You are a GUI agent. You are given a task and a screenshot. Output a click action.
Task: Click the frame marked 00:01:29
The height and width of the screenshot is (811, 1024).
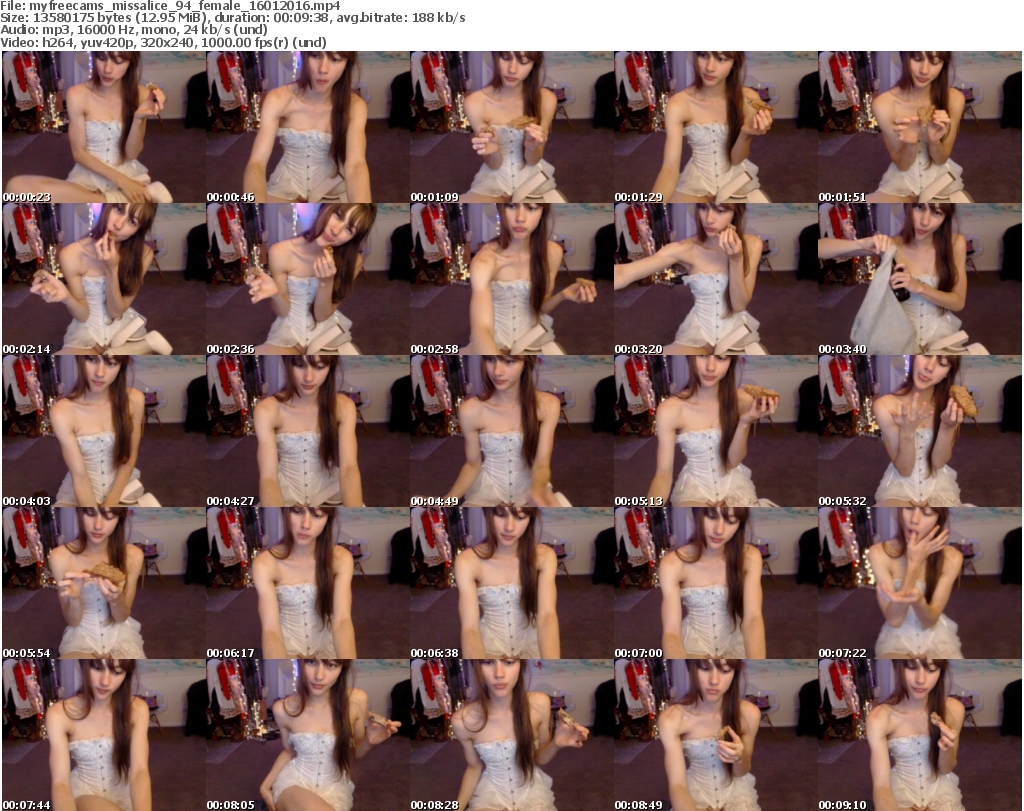coord(716,127)
